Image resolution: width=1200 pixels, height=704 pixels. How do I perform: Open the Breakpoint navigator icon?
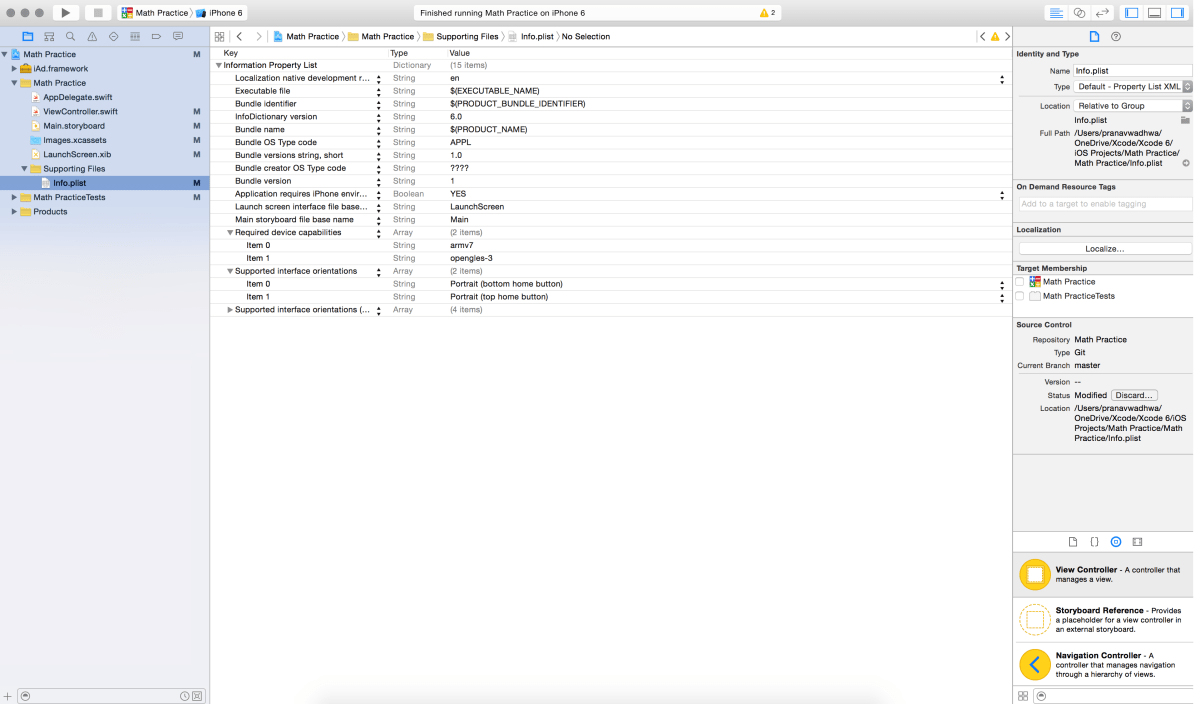(x=156, y=36)
